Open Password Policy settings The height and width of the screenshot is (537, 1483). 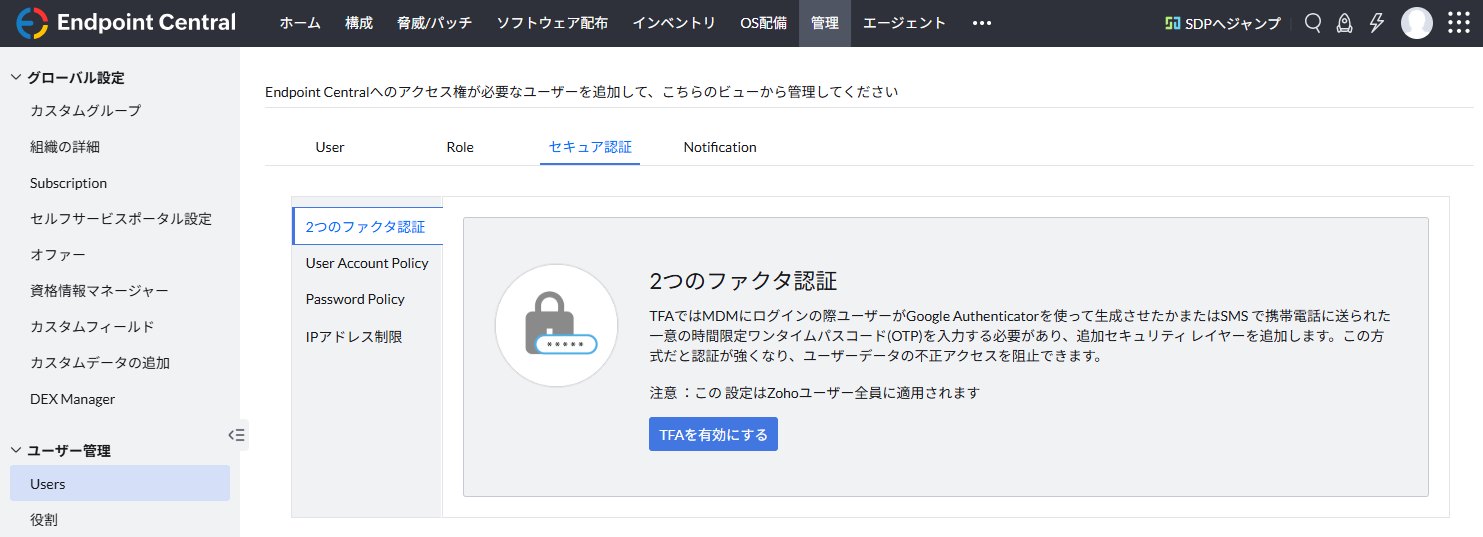click(x=355, y=299)
